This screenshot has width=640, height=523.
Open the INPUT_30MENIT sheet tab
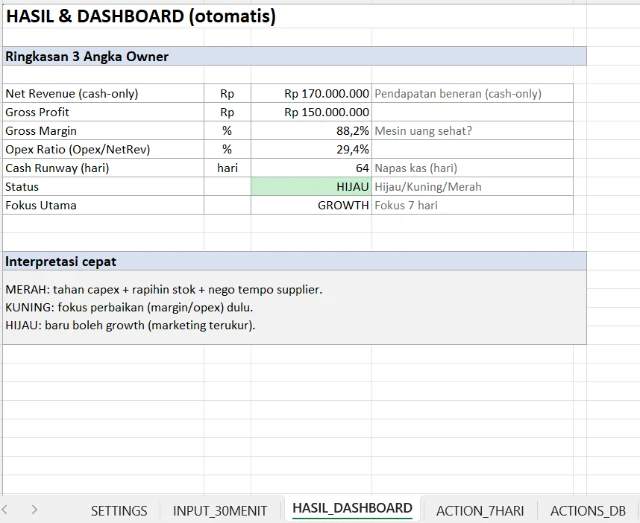[x=220, y=510]
